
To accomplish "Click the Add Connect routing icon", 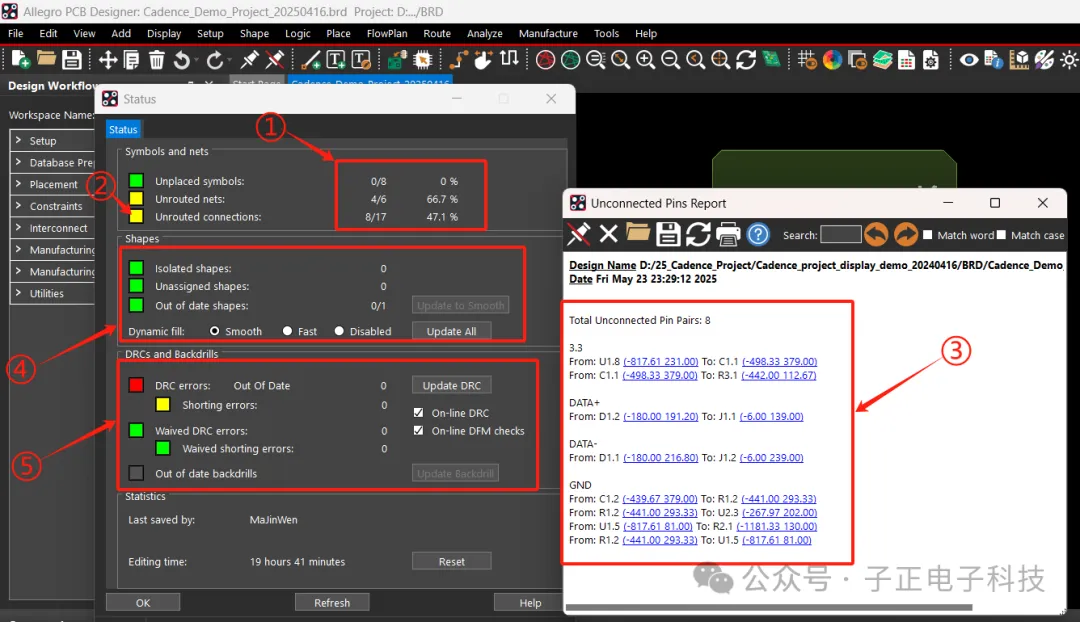I will coord(458,60).
